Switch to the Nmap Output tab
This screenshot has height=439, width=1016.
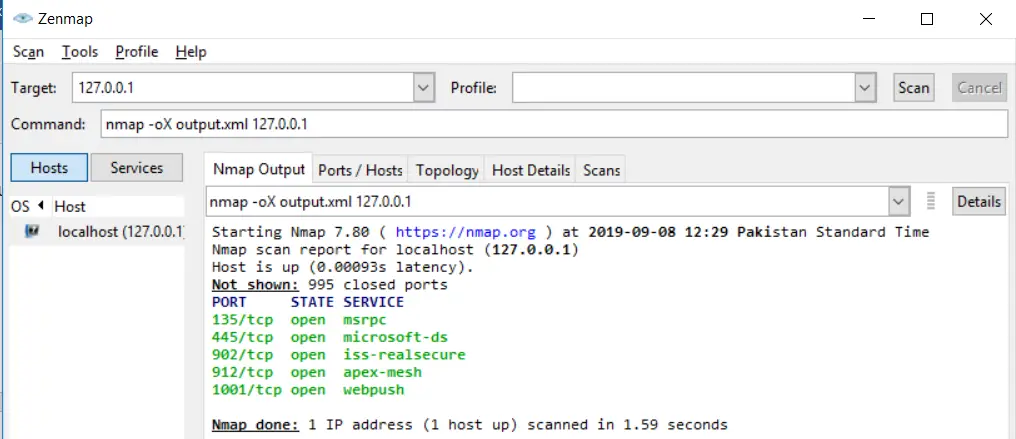tap(259, 170)
